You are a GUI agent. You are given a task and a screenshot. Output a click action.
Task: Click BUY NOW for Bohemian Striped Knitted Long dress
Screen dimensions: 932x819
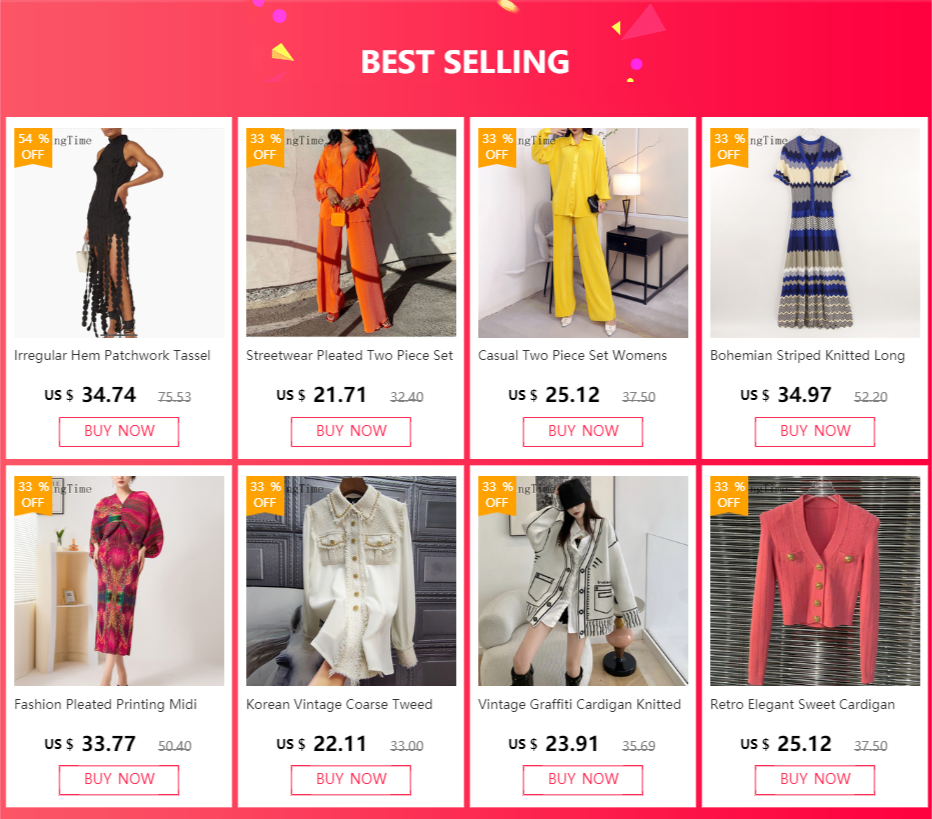[x=815, y=431]
